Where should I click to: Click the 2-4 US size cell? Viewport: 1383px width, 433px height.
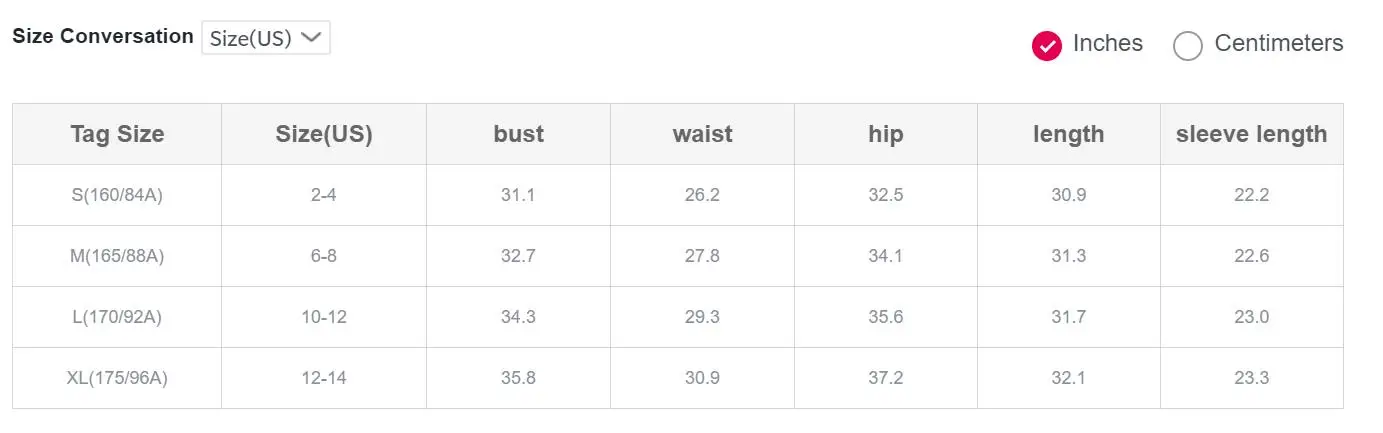coord(324,195)
